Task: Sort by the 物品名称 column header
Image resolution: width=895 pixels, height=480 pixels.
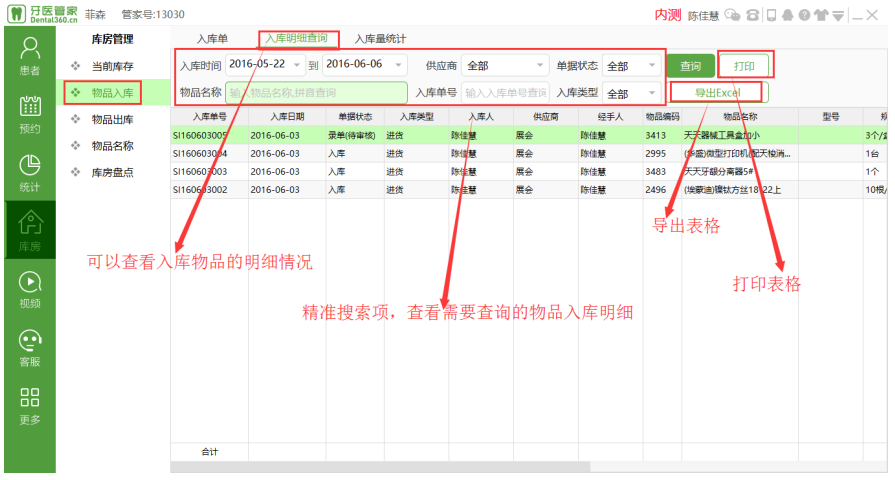Action: coord(740,116)
